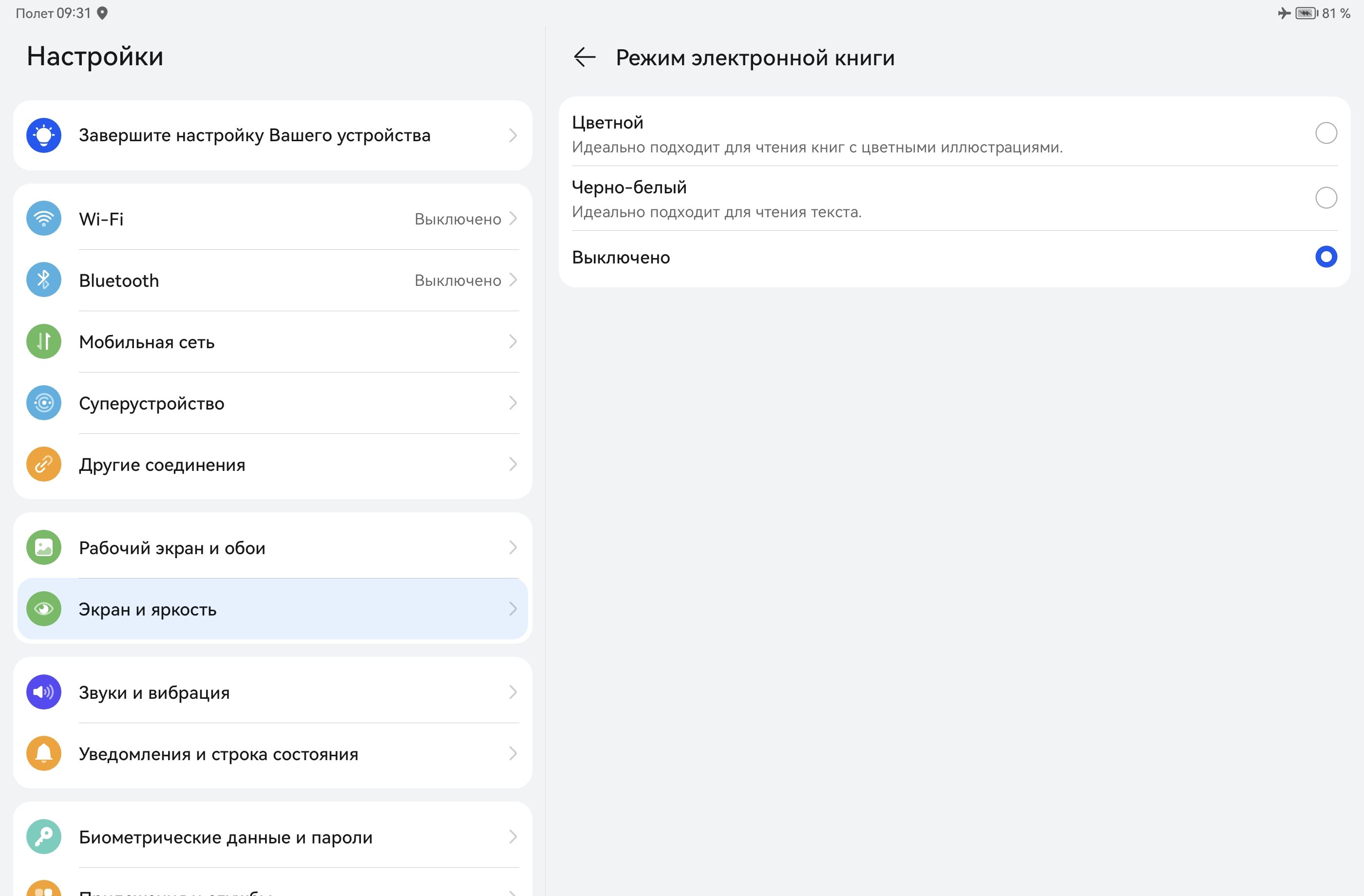Tap the Полет 09:31 status text
Image resolution: width=1364 pixels, height=896 pixels.
(x=53, y=13)
